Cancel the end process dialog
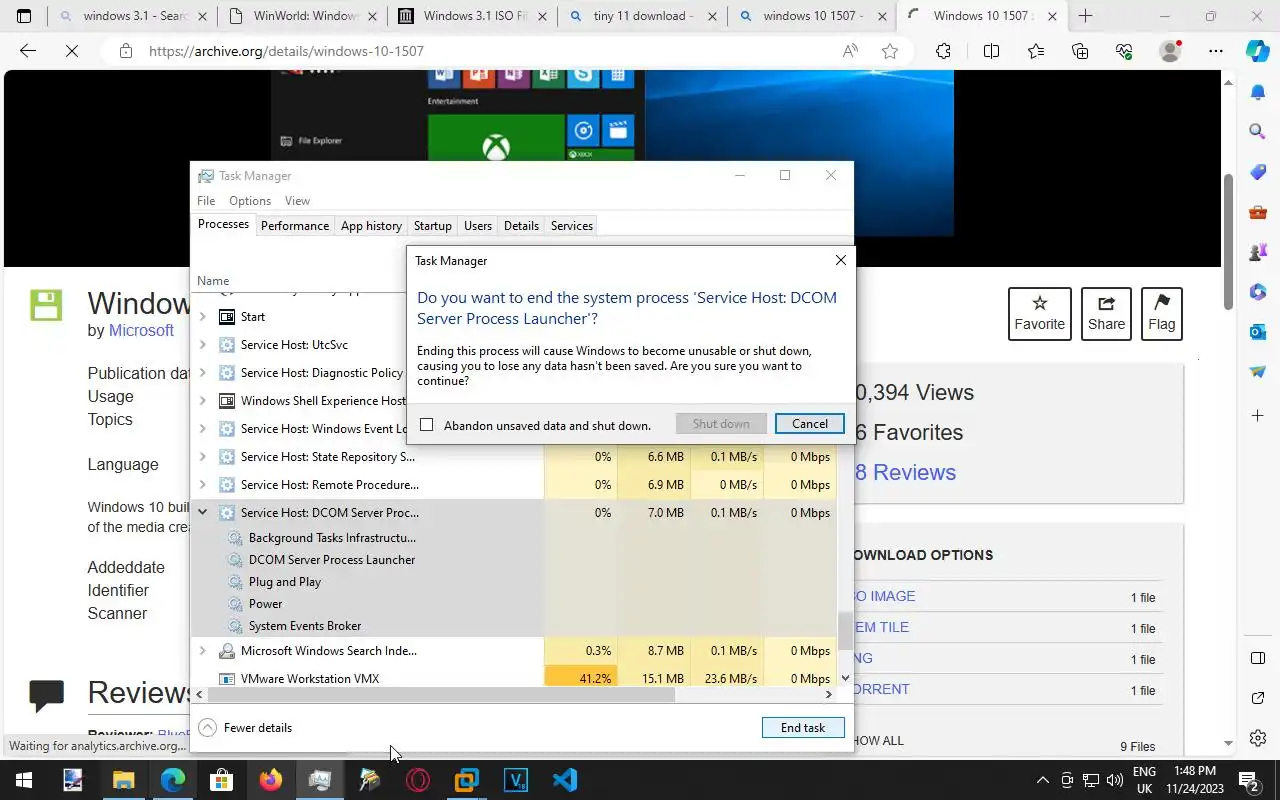Screen dimensions: 1280x800 click(x=809, y=424)
